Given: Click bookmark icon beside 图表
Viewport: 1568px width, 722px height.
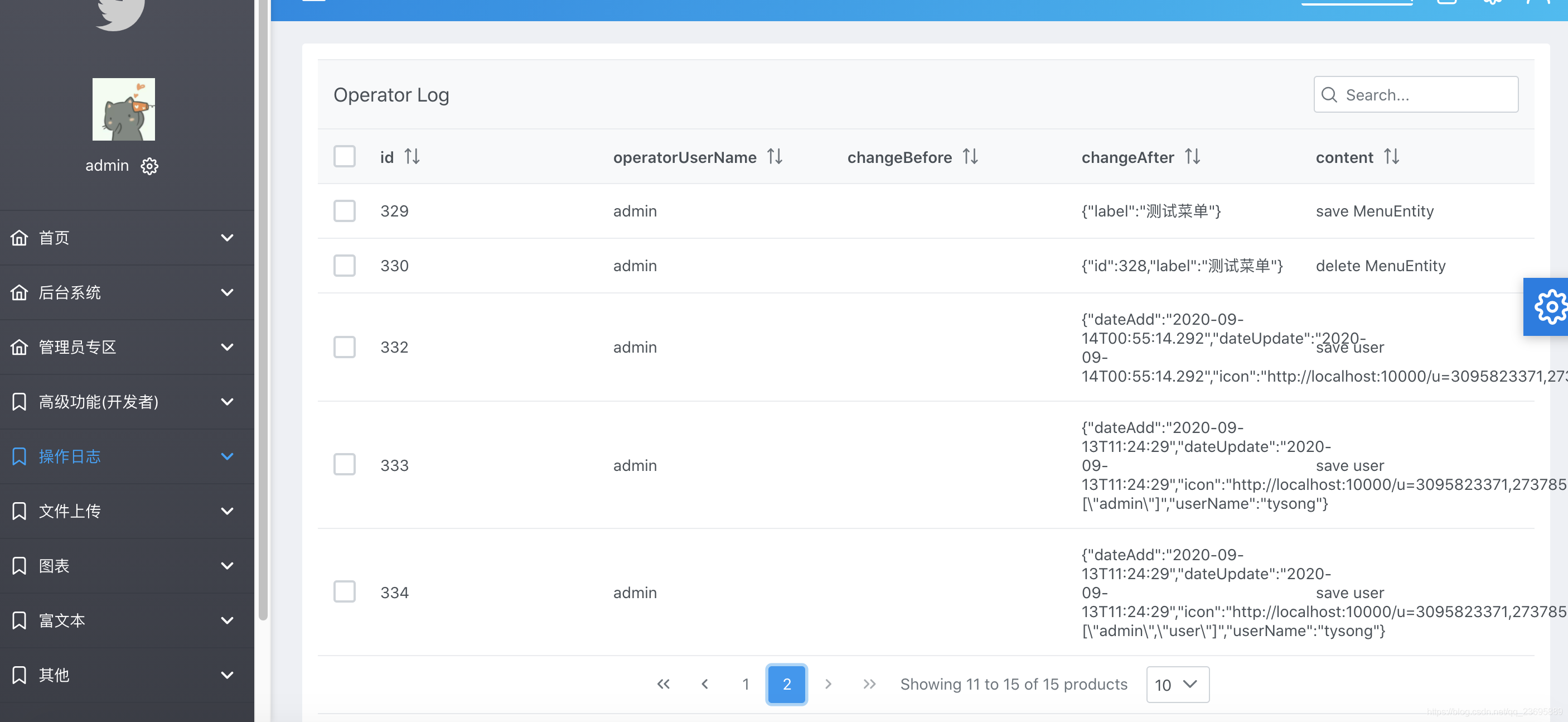Looking at the screenshot, I should [x=20, y=566].
